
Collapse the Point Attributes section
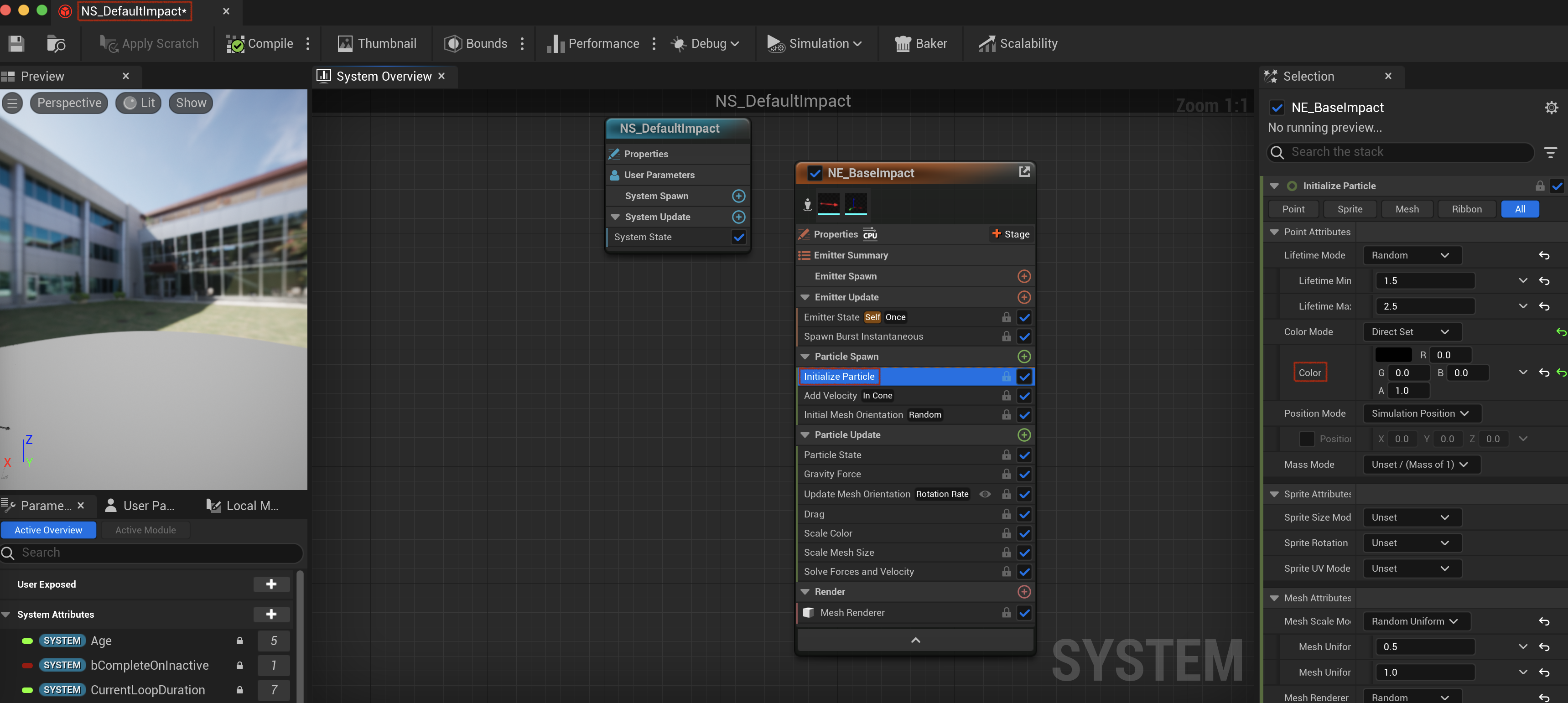pyautogui.click(x=1274, y=232)
